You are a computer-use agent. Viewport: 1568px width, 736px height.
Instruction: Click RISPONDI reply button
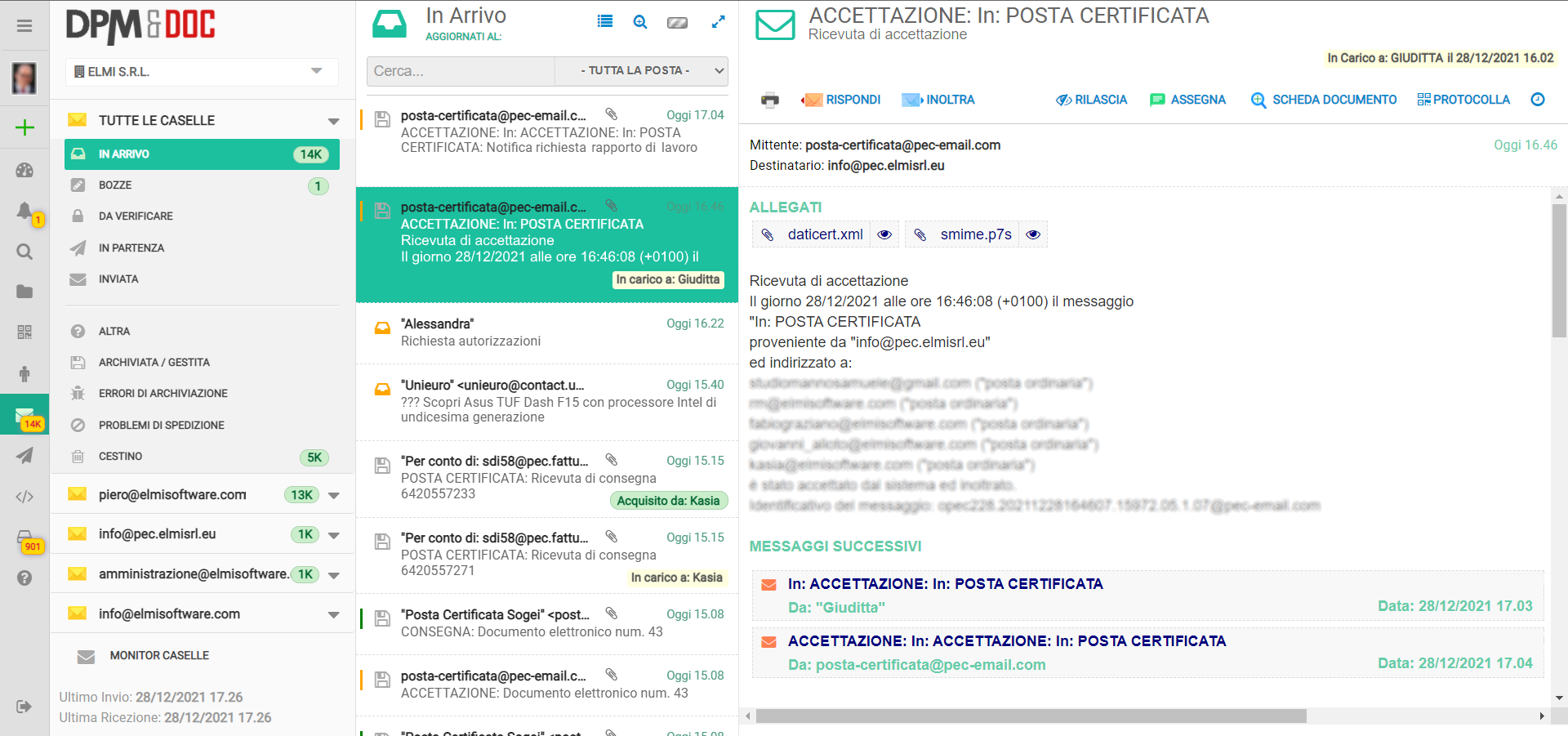pos(841,100)
